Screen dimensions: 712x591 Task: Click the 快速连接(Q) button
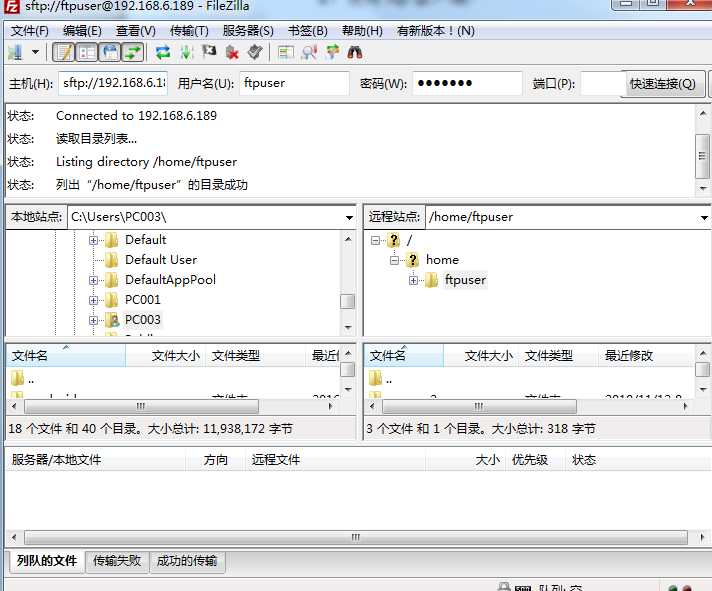663,84
